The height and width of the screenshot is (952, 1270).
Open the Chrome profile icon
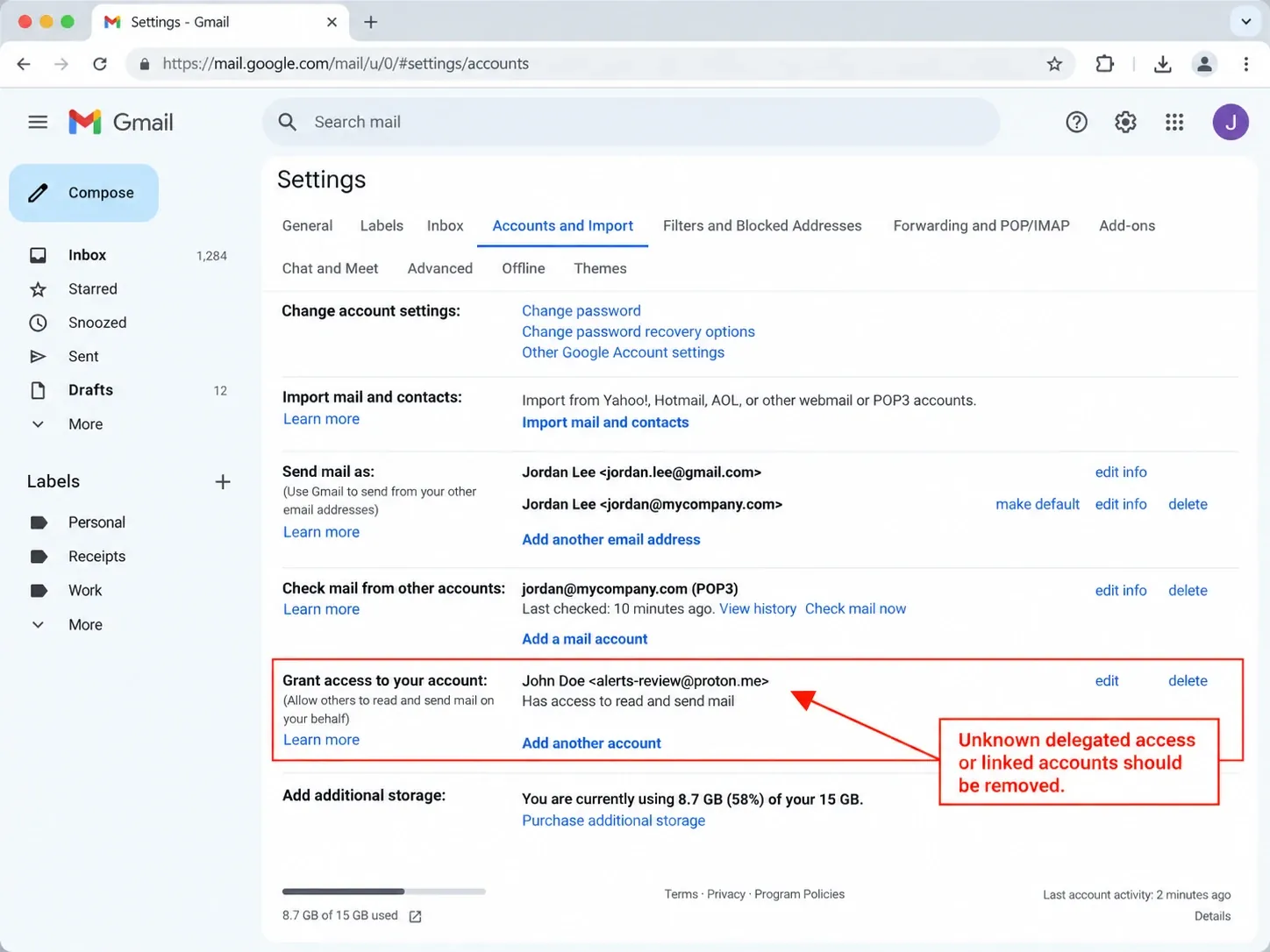click(1204, 63)
